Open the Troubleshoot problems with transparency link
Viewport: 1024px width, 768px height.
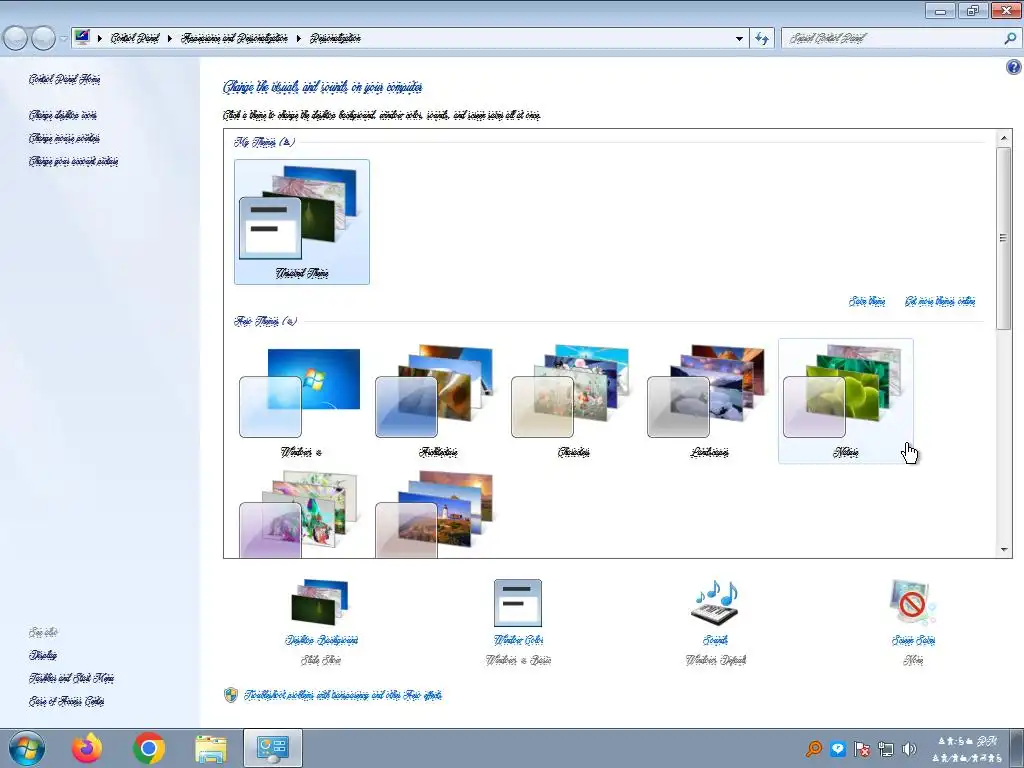click(x=343, y=695)
